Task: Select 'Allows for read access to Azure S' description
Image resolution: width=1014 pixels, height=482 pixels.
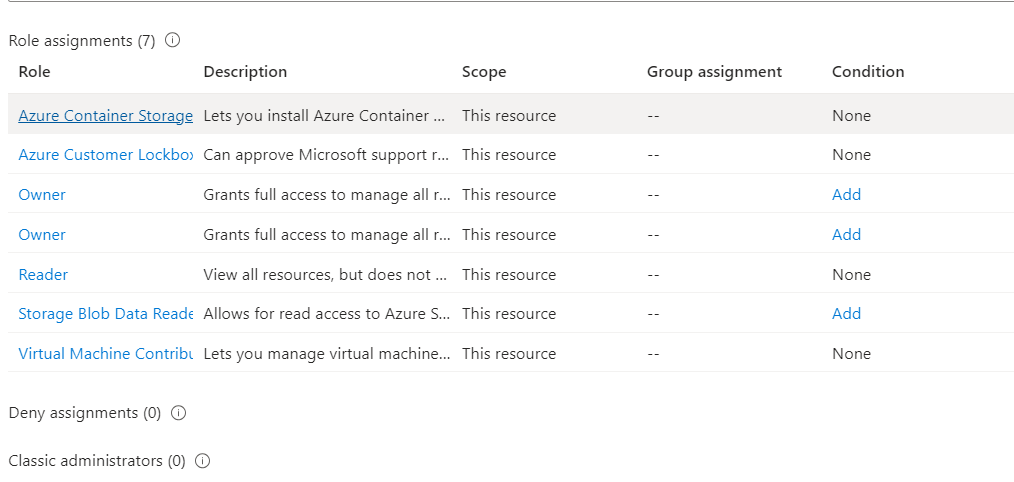Action: click(x=327, y=314)
